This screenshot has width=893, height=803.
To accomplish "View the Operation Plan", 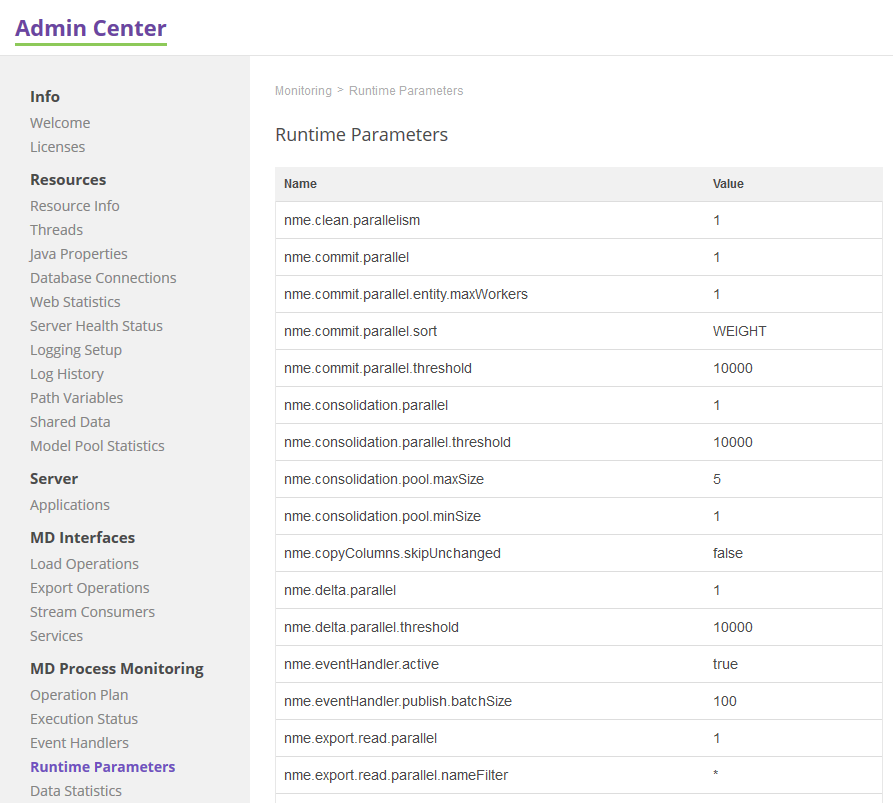I will (79, 695).
